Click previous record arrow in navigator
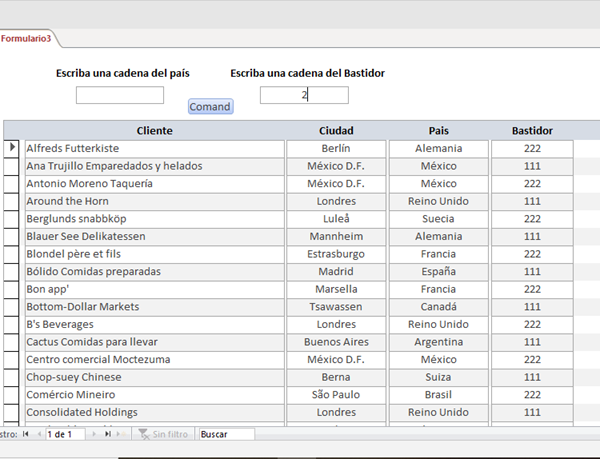600x459 pixels. click(x=38, y=434)
